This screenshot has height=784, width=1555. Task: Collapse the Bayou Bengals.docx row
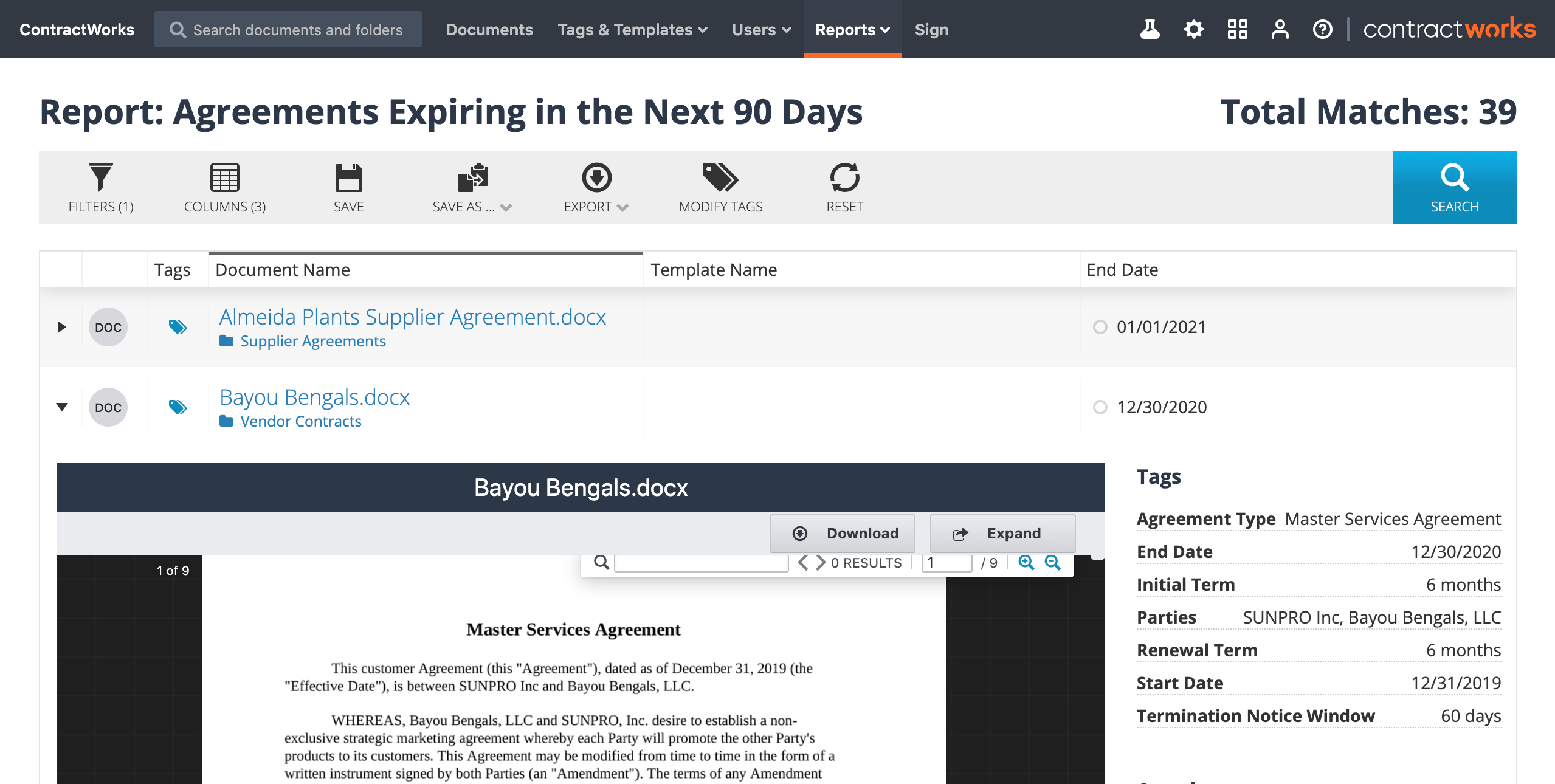click(62, 407)
